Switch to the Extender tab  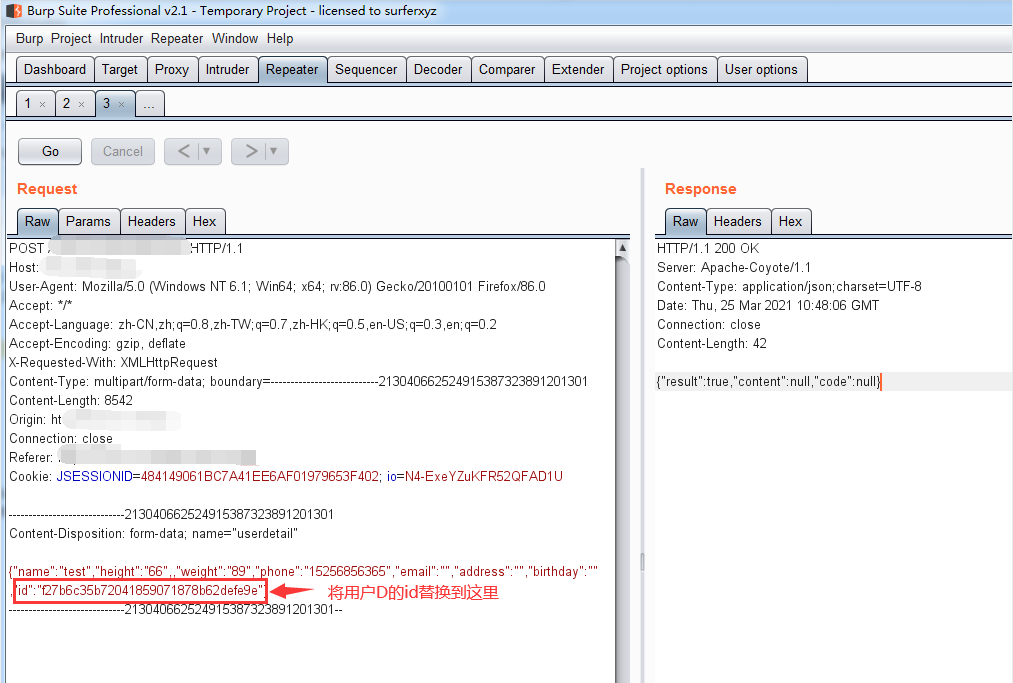[578, 70]
